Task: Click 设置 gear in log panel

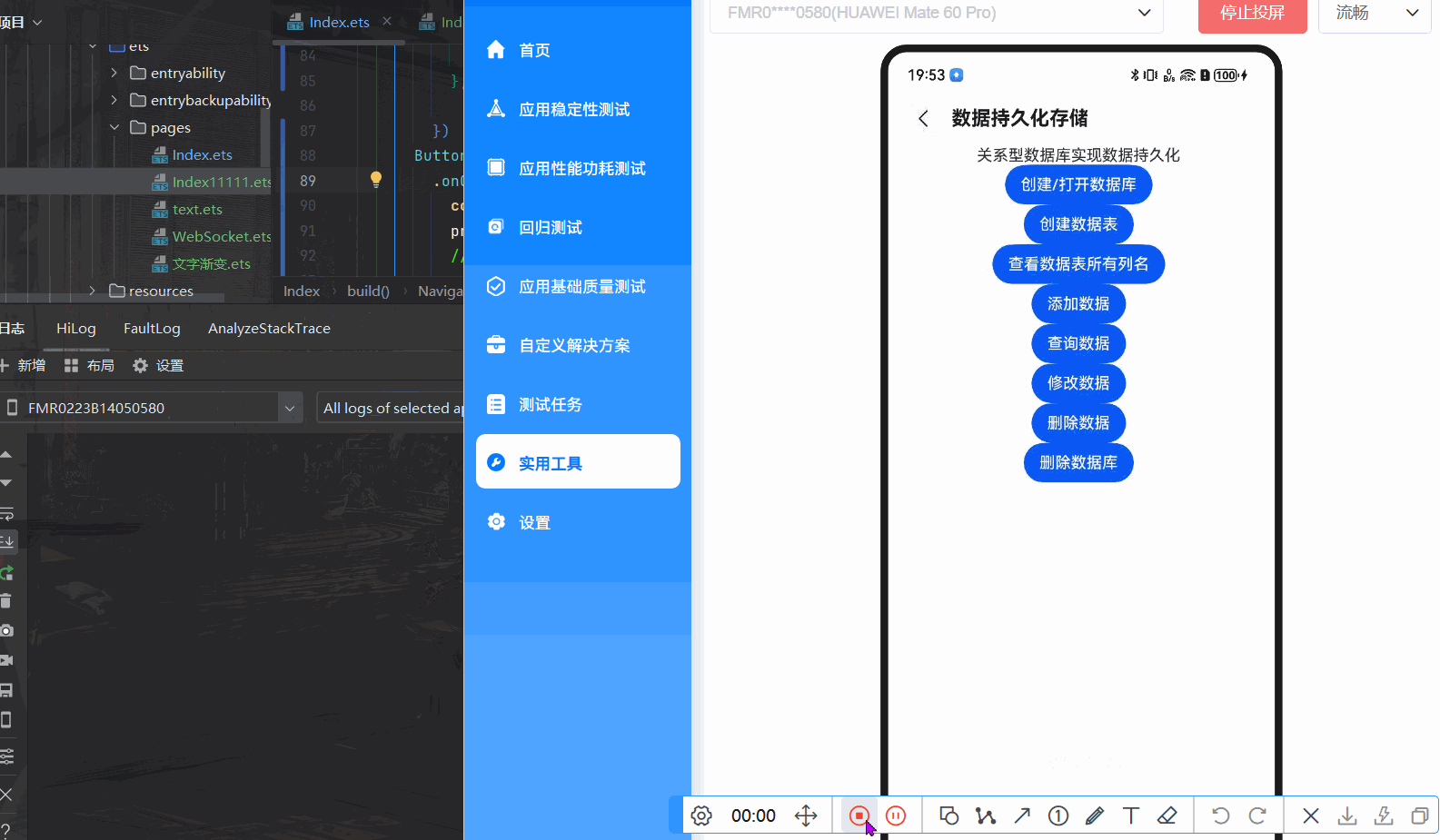Action: coord(158,365)
